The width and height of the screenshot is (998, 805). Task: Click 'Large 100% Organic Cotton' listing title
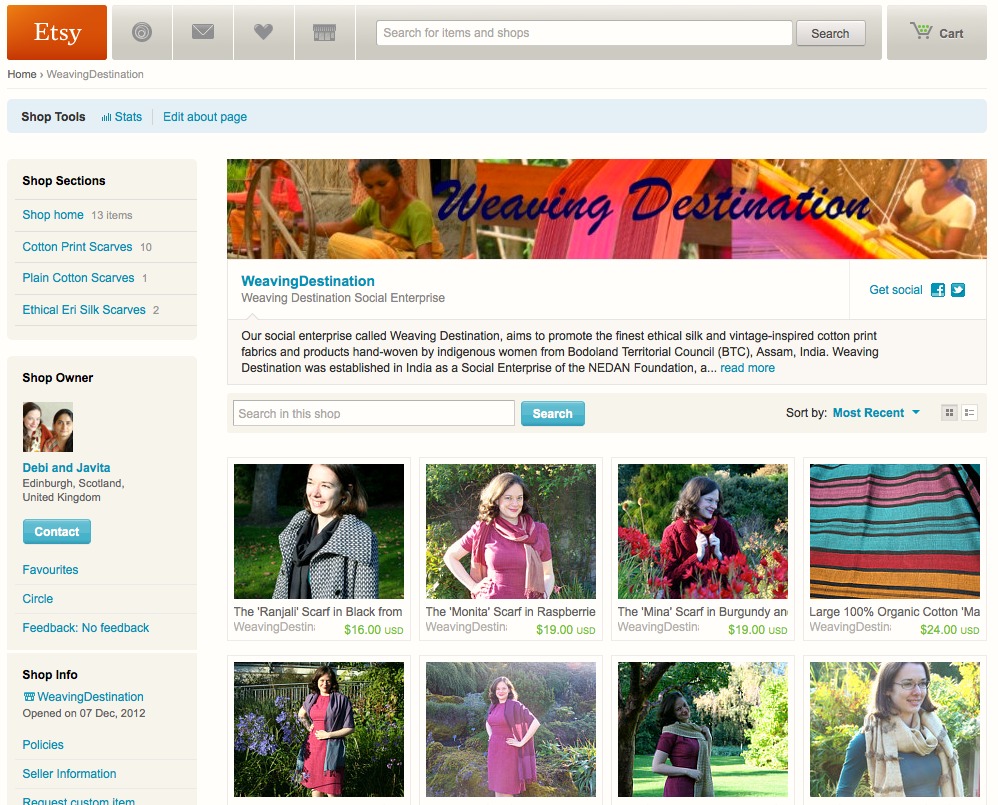pyautogui.click(x=894, y=612)
